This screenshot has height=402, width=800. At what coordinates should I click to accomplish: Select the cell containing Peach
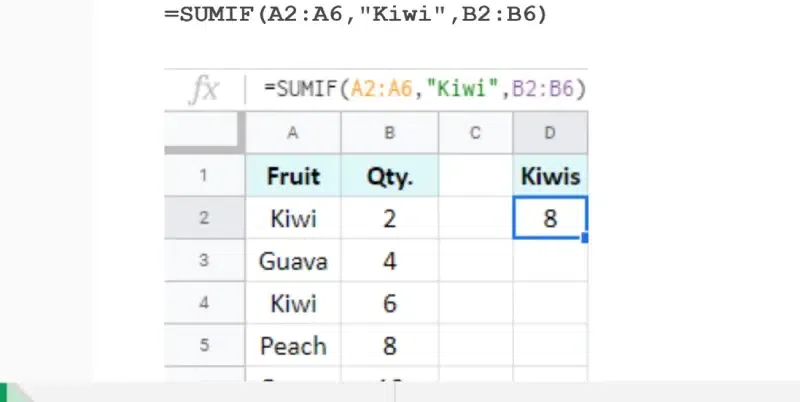click(x=292, y=346)
